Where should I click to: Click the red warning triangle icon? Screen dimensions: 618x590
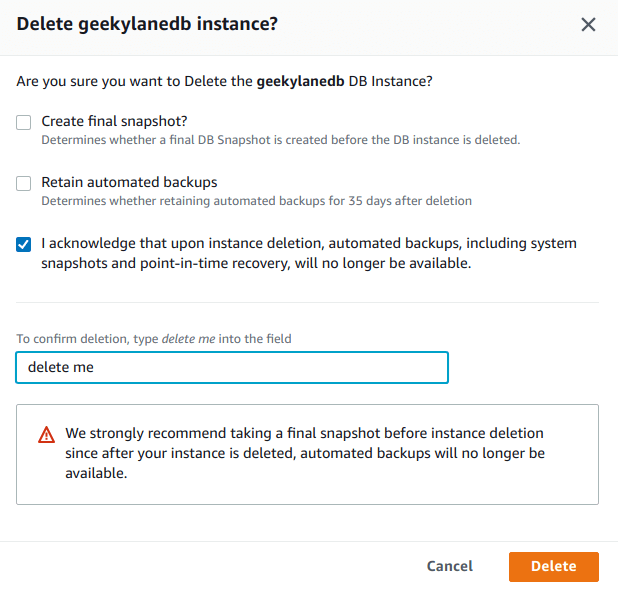pyautogui.click(x=47, y=435)
